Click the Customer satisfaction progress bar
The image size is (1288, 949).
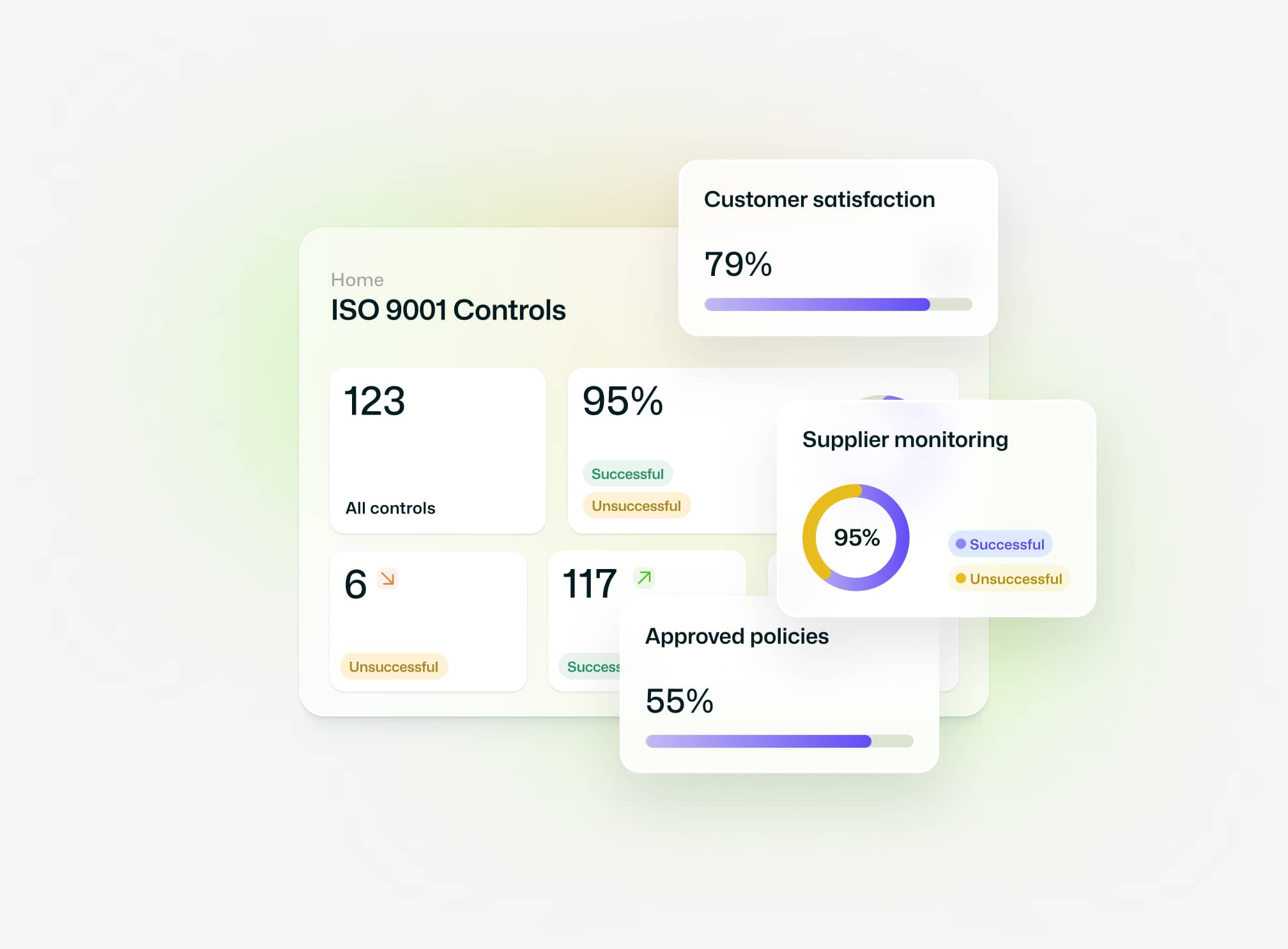[838, 305]
